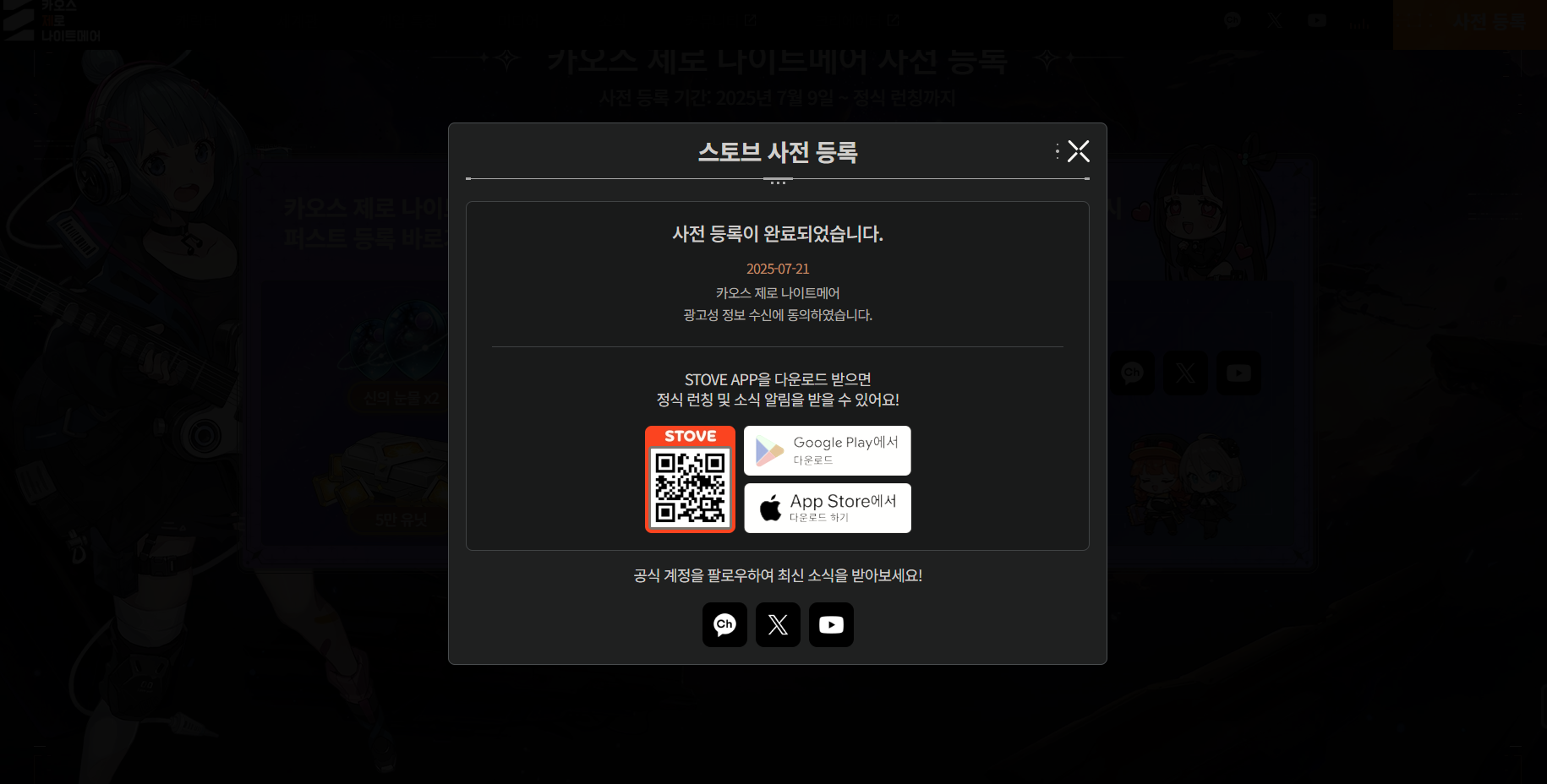Open X icon in page header

click(x=1275, y=20)
